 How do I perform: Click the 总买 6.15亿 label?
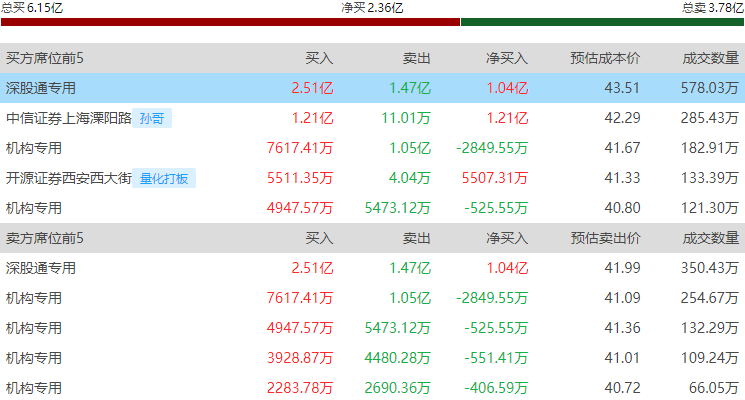32,8
